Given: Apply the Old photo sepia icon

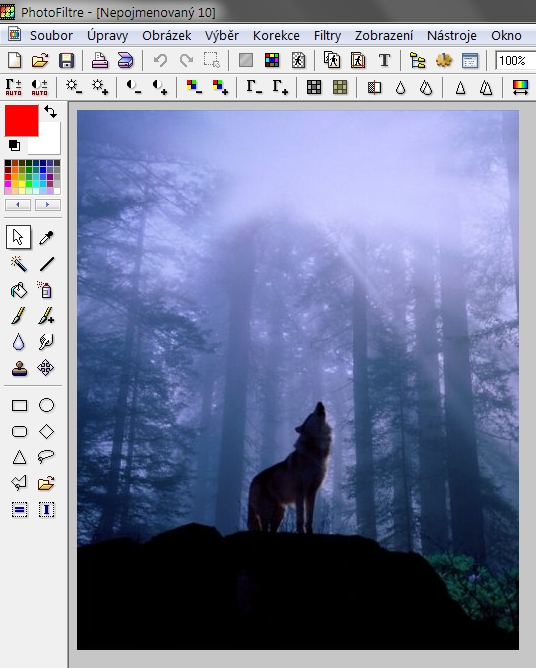Looking at the screenshot, I should point(340,87).
